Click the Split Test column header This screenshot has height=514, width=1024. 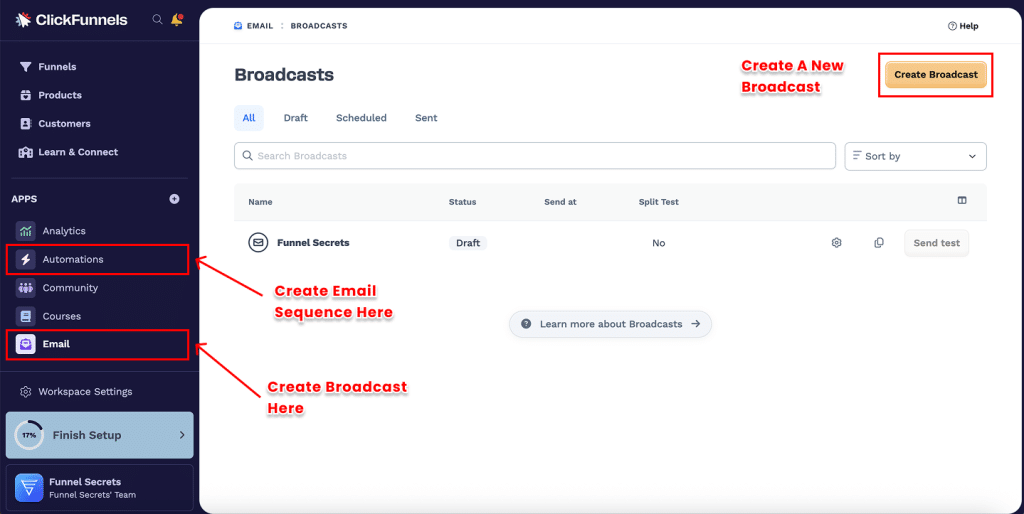click(658, 202)
